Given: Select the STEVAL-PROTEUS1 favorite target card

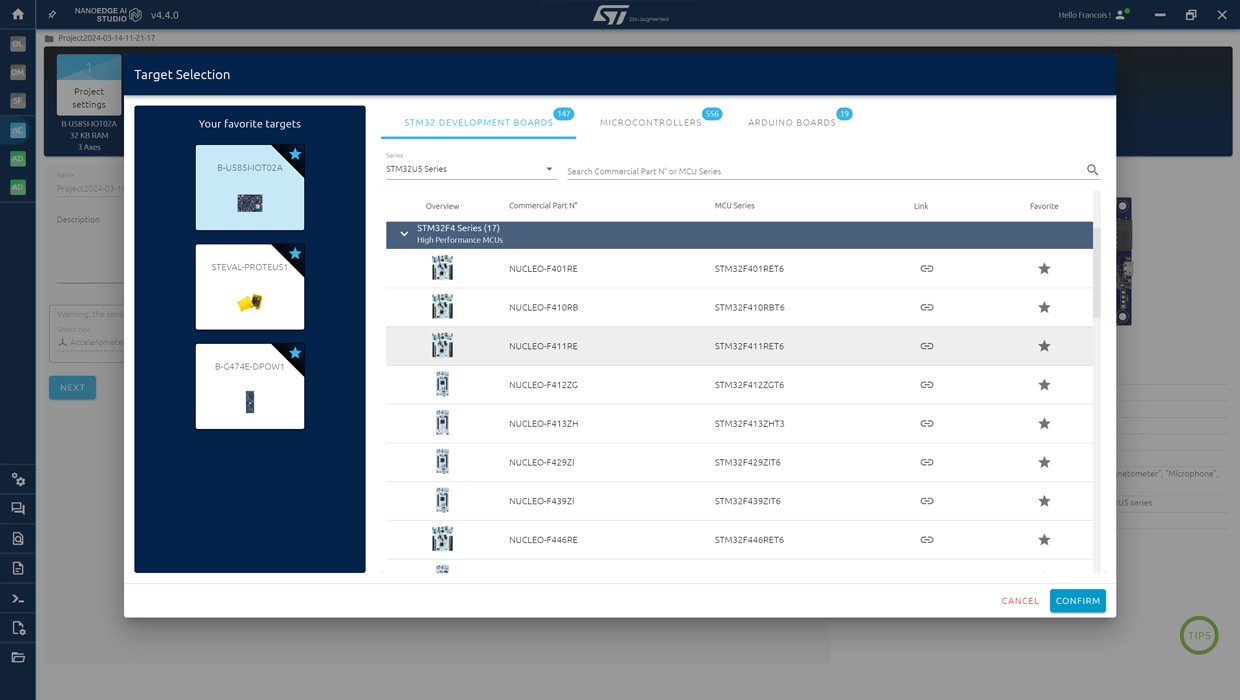Looking at the screenshot, I should (250, 288).
